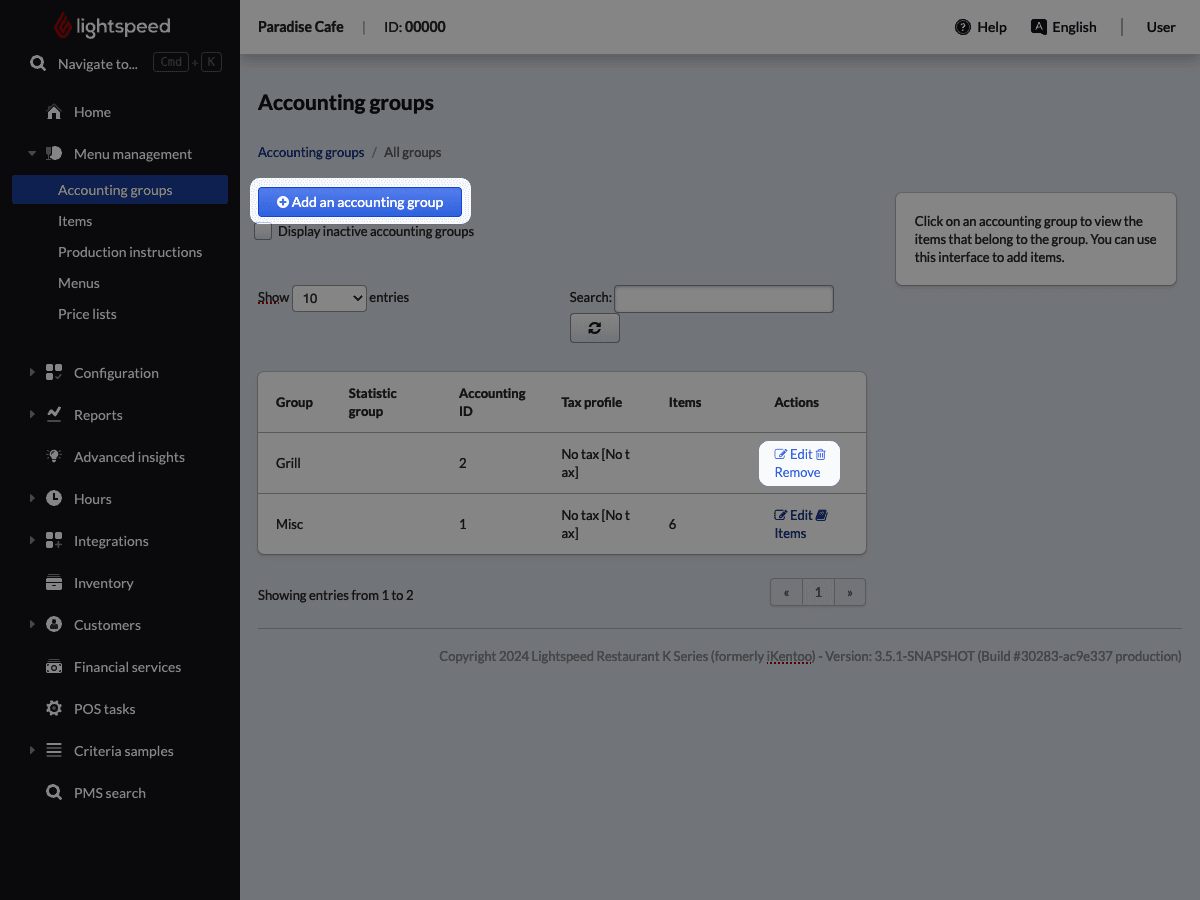This screenshot has height=900, width=1200.
Task: Click the refresh icon below the search field
Action: tap(594, 327)
